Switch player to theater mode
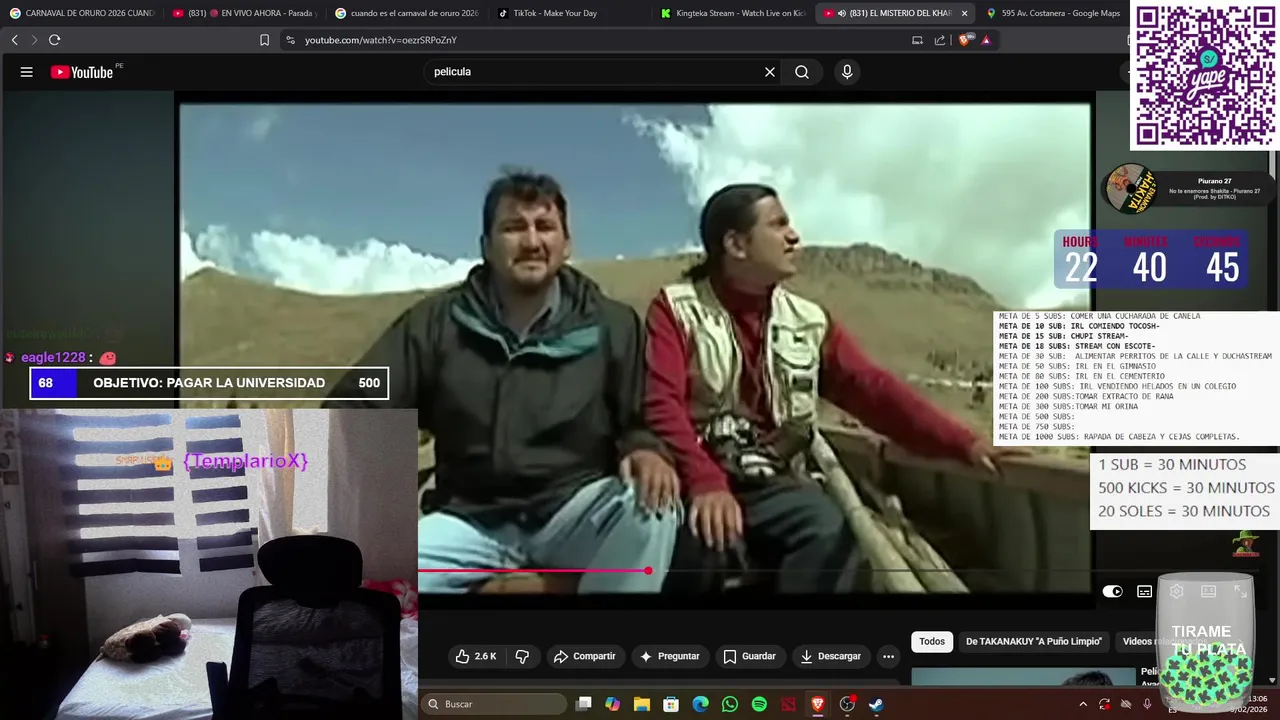This screenshot has height=720, width=1280. (x=1208, y=591)
